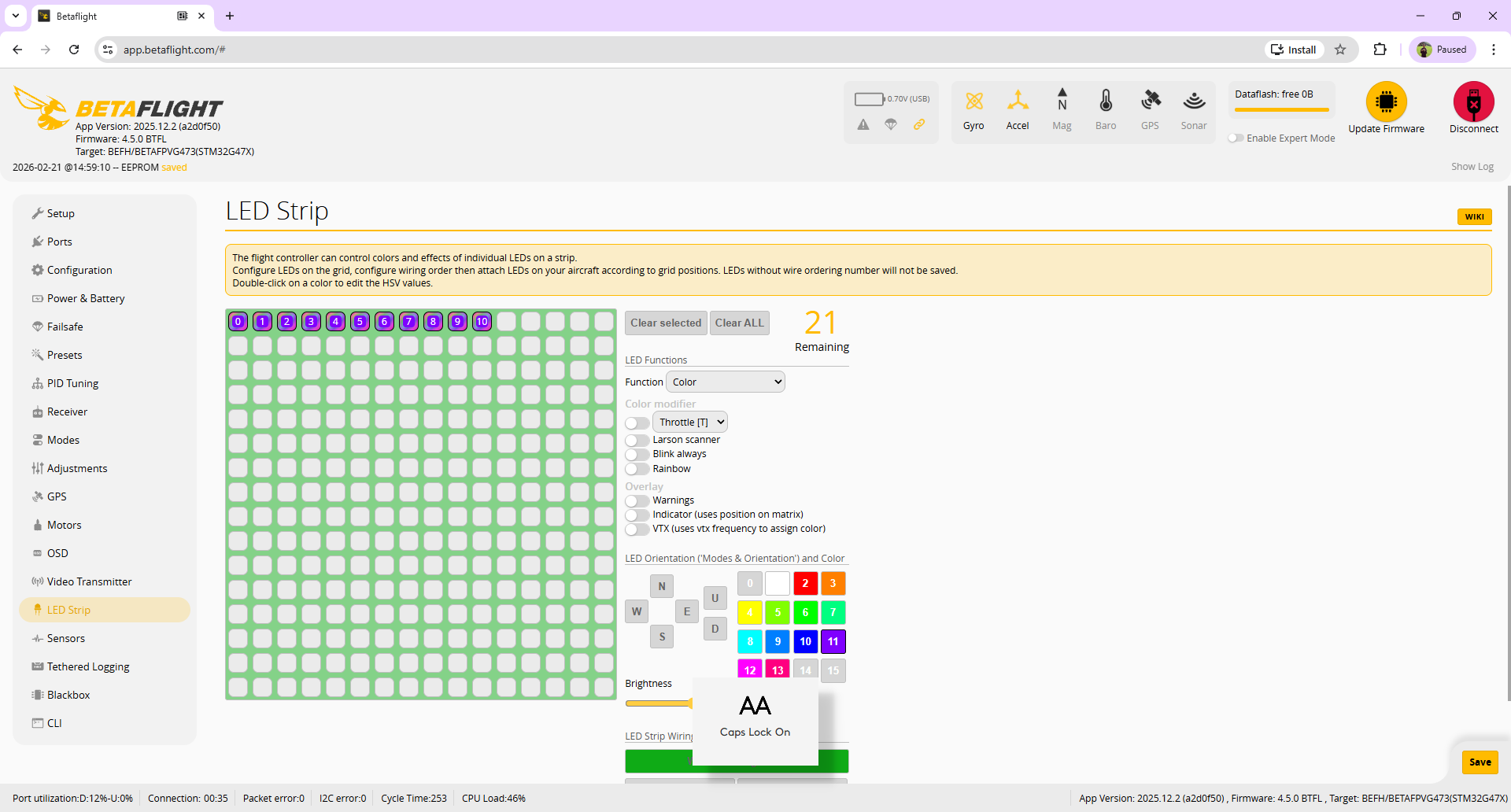Enable the Warnings overlay toggle
This screenshot has width=1511, height=812.
[637, 500]
